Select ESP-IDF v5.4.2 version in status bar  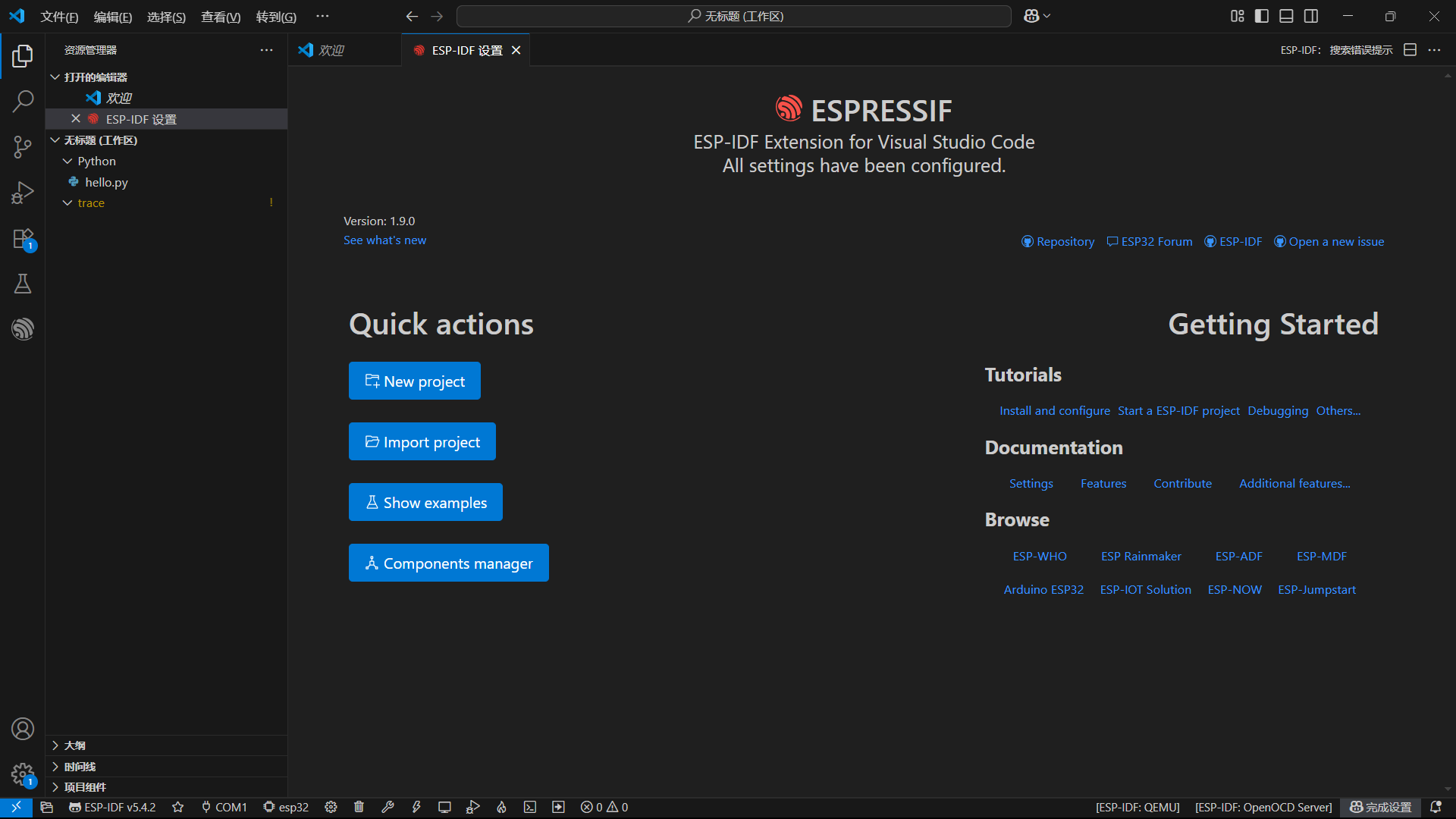pos(112,808)
